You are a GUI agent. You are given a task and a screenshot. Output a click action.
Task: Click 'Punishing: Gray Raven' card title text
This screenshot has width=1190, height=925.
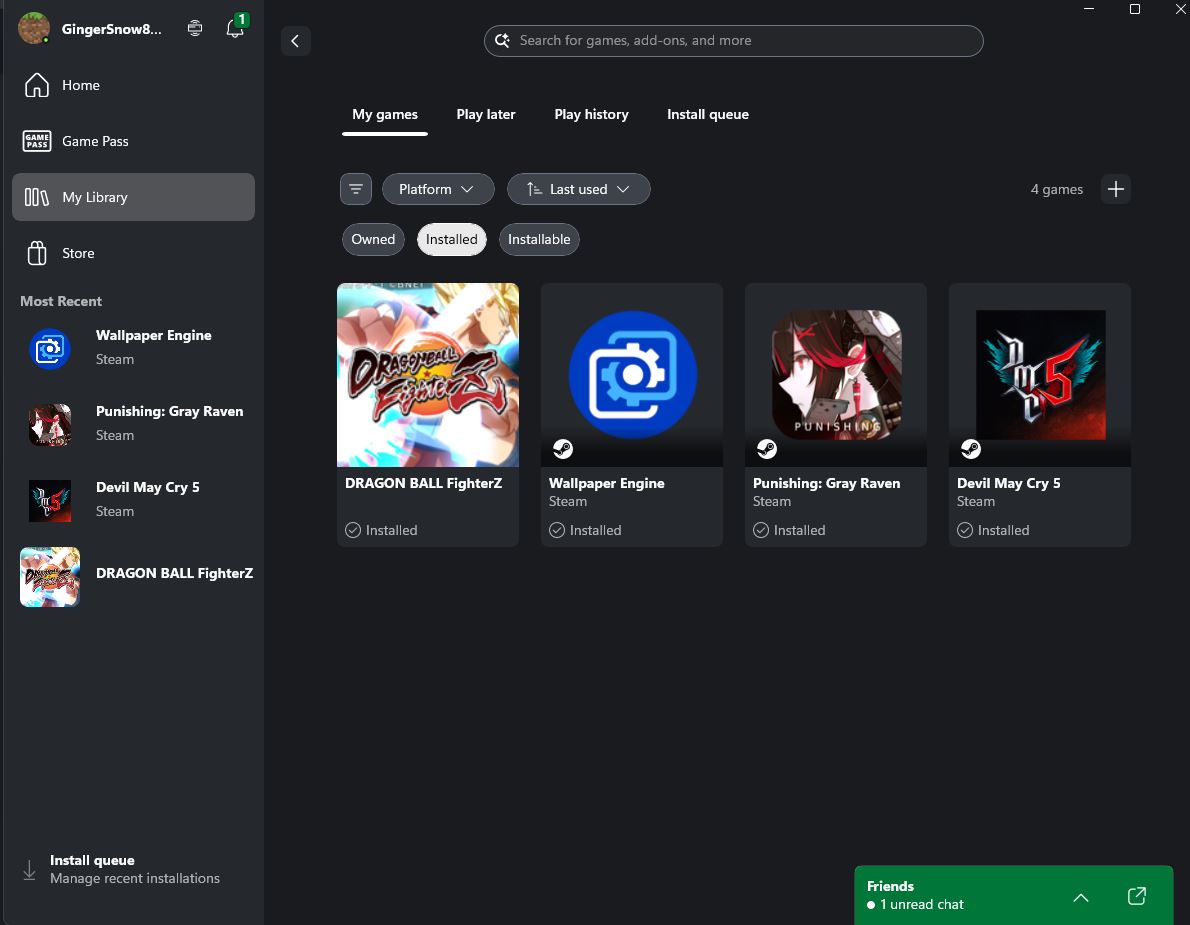(826, 483)
